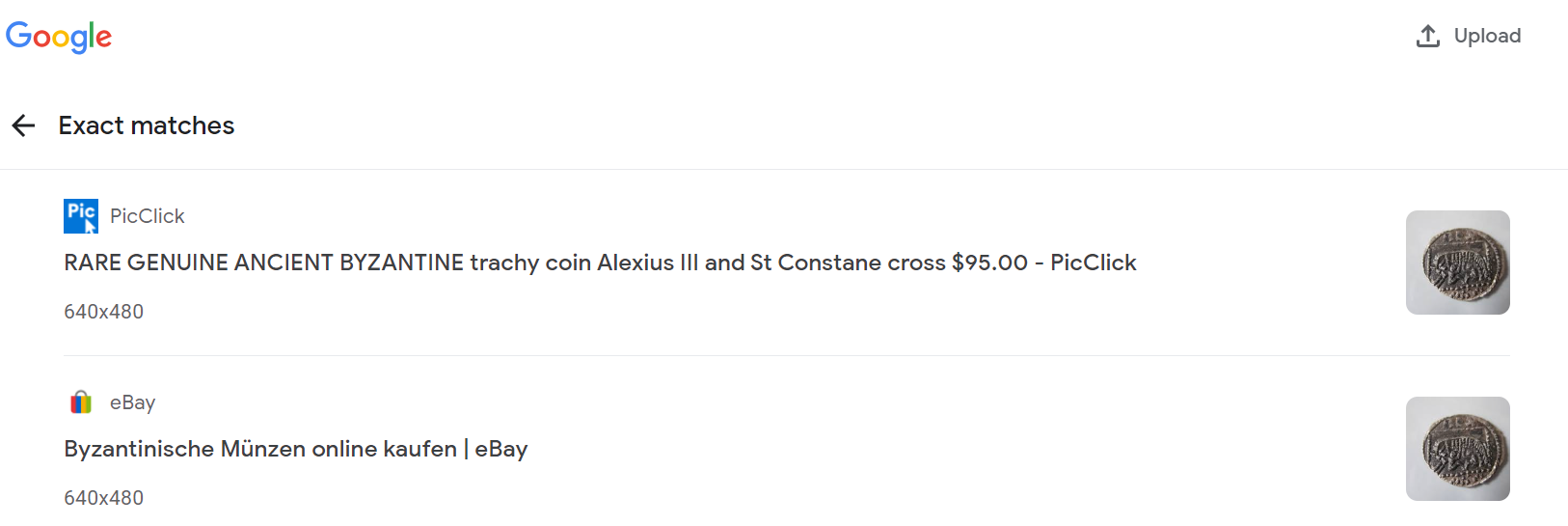1568x526 pixels.
Task: Click the letter G of the Google logo
Action: click(19, 35)
